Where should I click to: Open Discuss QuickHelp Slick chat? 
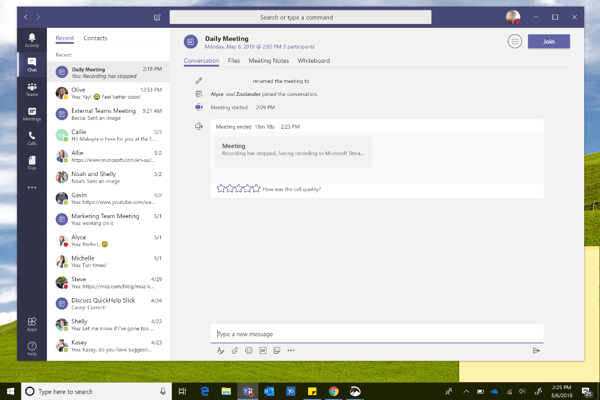pyautogui.click(x=109, y=304)
